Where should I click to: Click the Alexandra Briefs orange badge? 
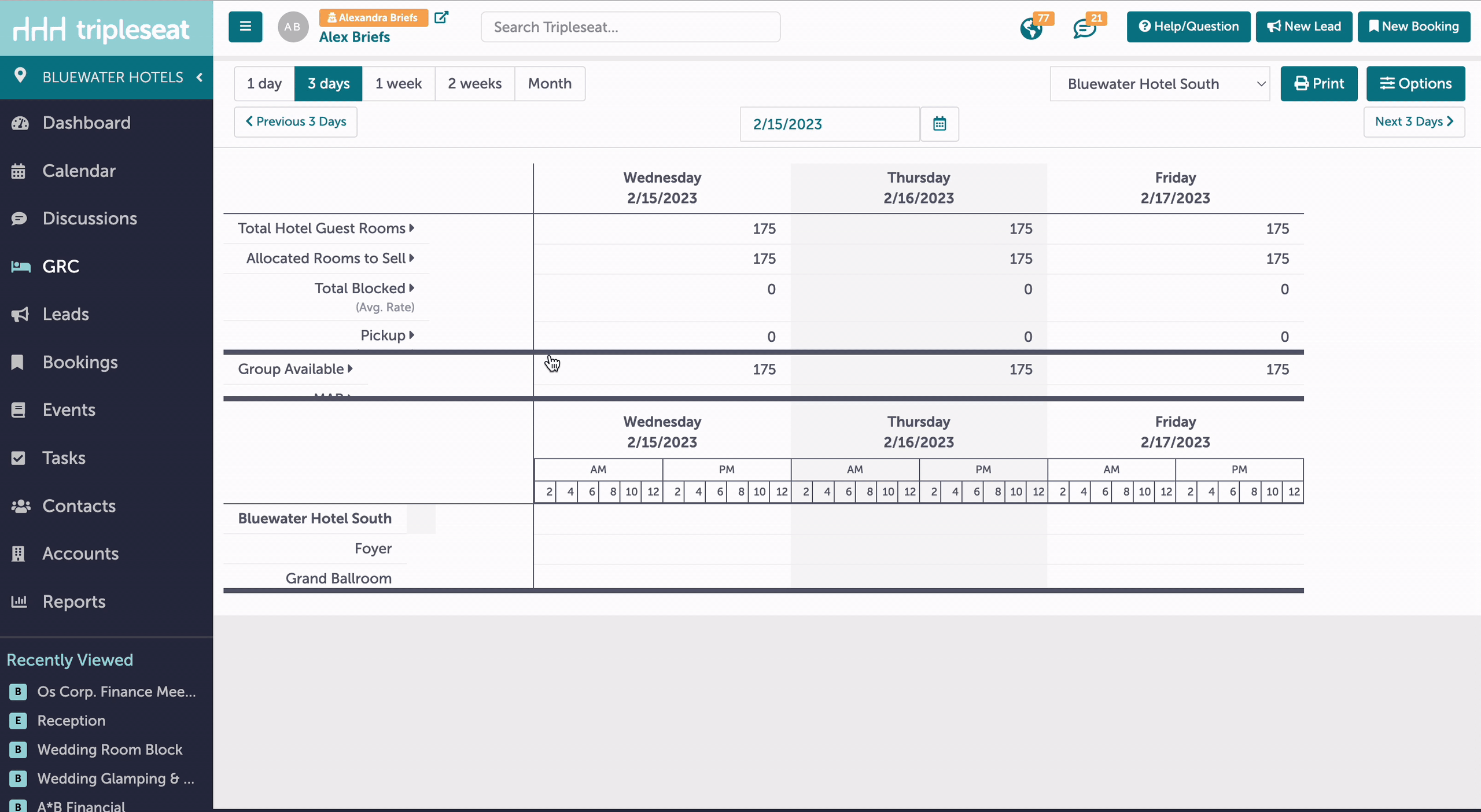point(373,18)
